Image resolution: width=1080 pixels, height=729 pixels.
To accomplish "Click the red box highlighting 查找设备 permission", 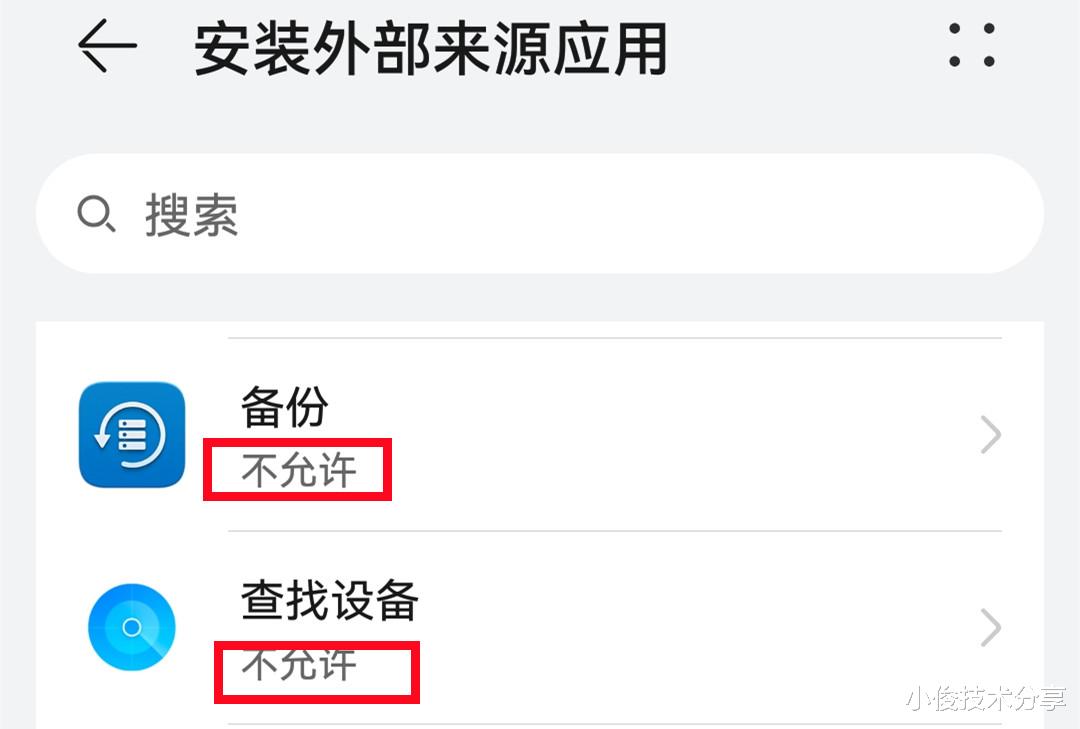I will tap(316, 673).
